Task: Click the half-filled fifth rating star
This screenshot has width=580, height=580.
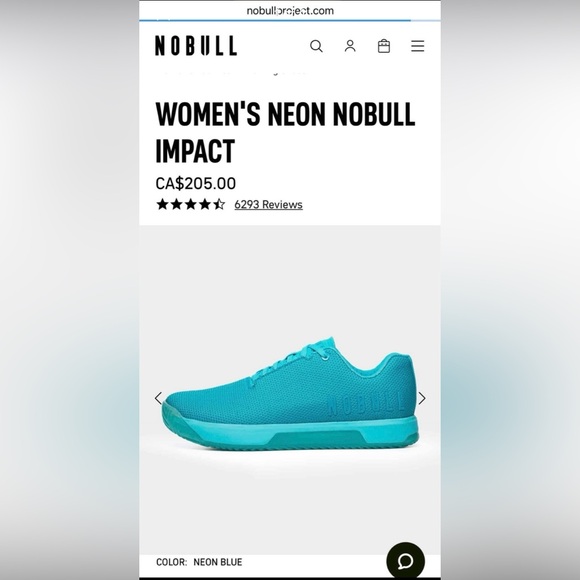Action: (219, 204)
